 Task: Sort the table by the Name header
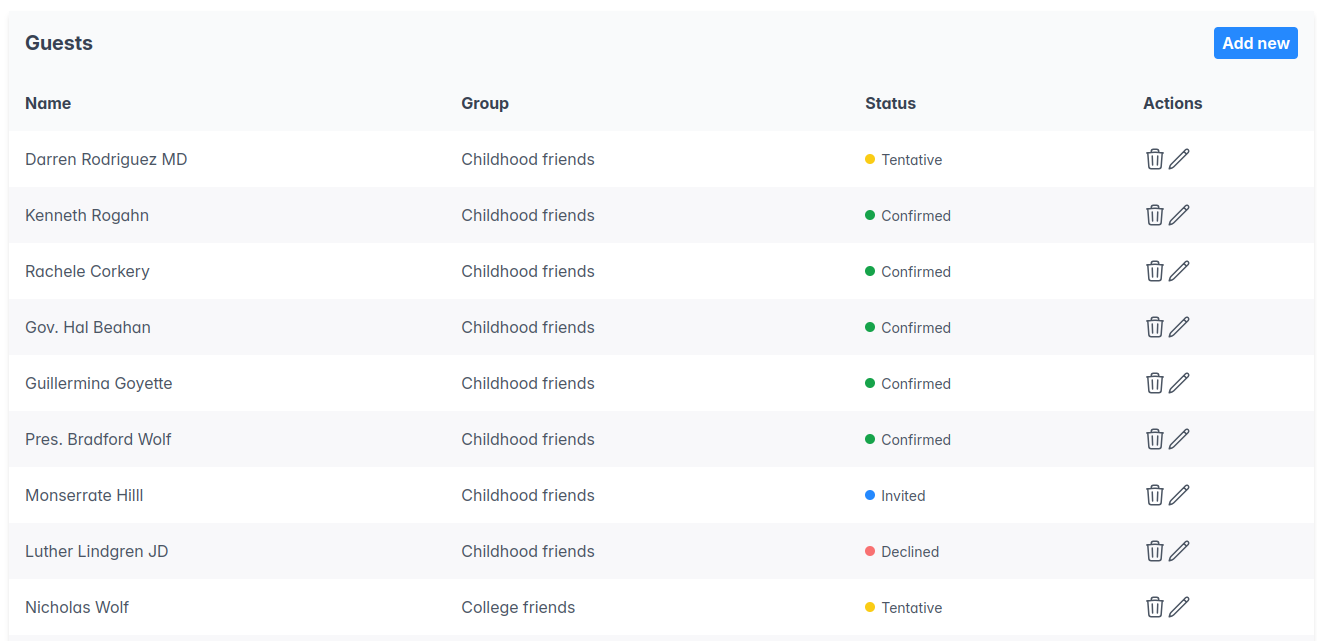48,103
